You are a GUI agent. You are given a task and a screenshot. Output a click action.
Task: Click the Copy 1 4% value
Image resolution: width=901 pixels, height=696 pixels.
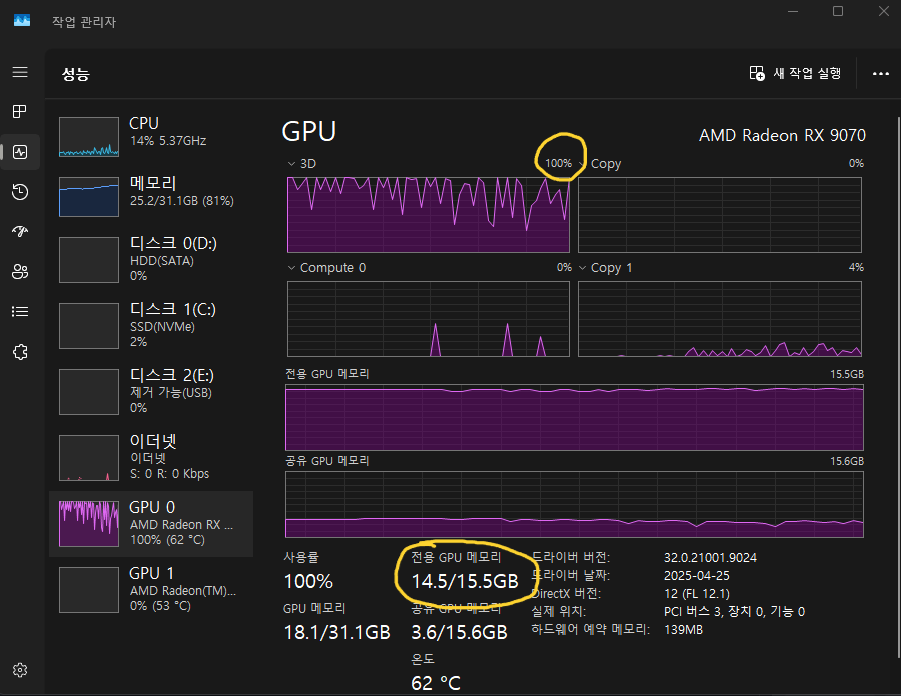click(x=856, y=267)
